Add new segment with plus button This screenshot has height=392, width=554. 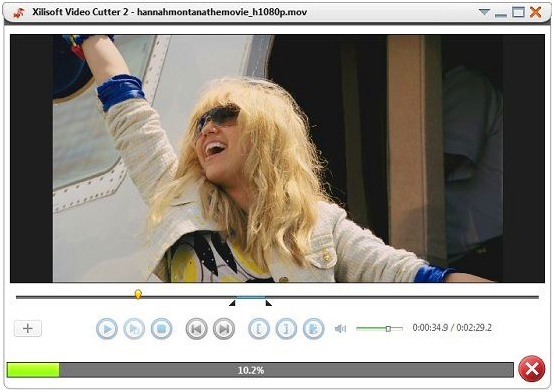(x=28, y=328)
